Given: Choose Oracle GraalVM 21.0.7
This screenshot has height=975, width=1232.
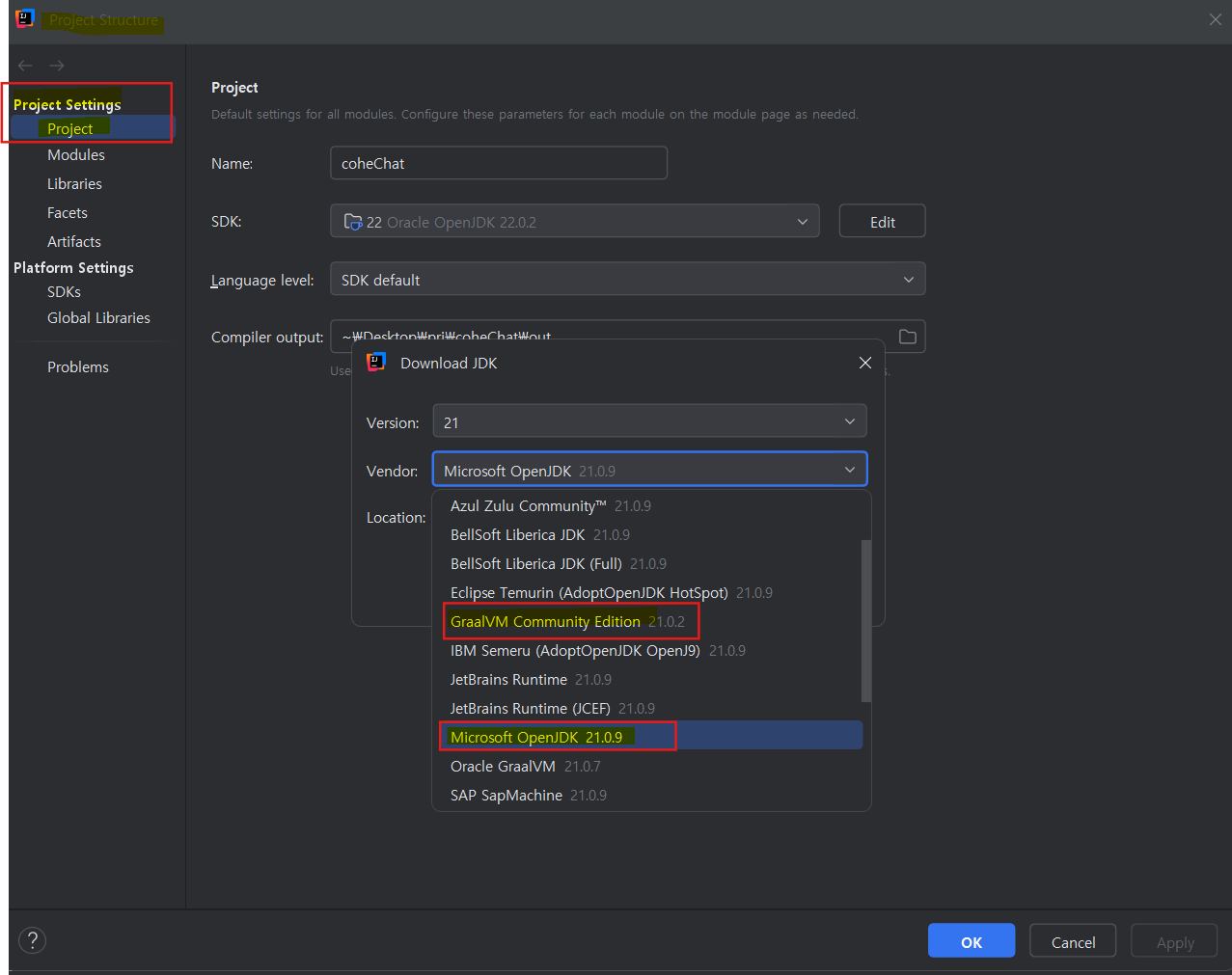Looking at the screenshot, I should coord(646,767).
